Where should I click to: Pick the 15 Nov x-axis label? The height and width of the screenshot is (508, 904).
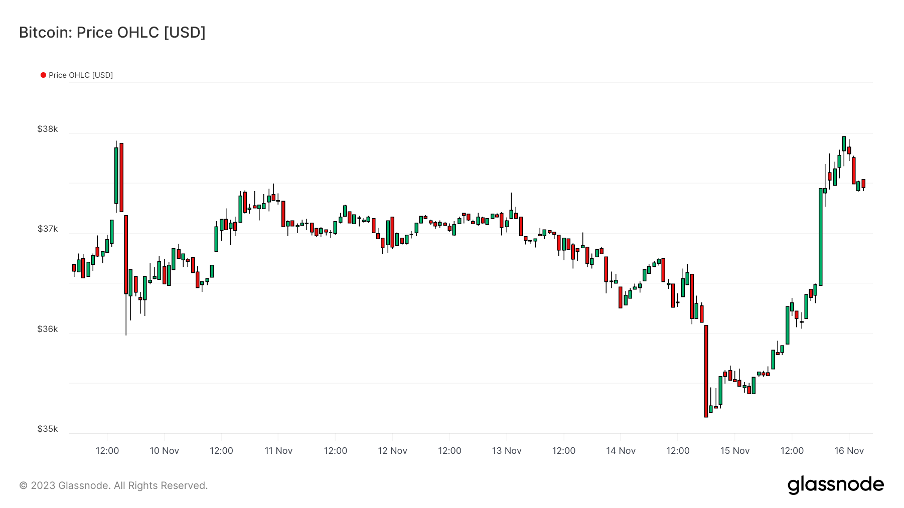click(x=735, y=451)
